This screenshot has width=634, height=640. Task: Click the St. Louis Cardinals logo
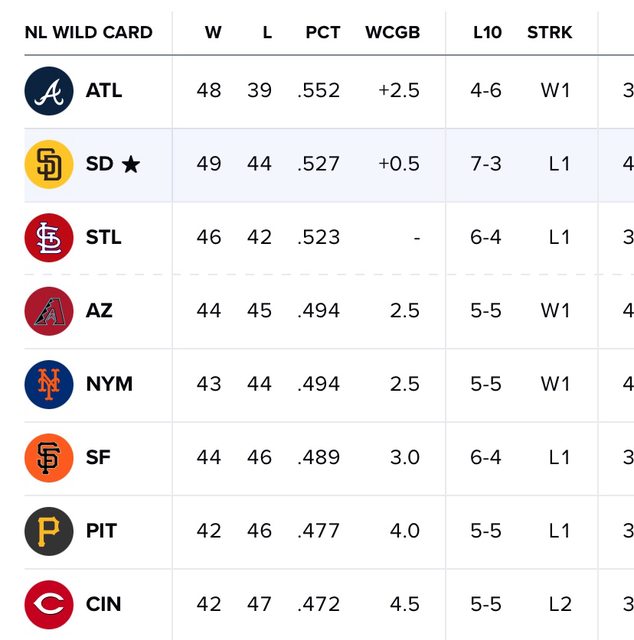49,238
